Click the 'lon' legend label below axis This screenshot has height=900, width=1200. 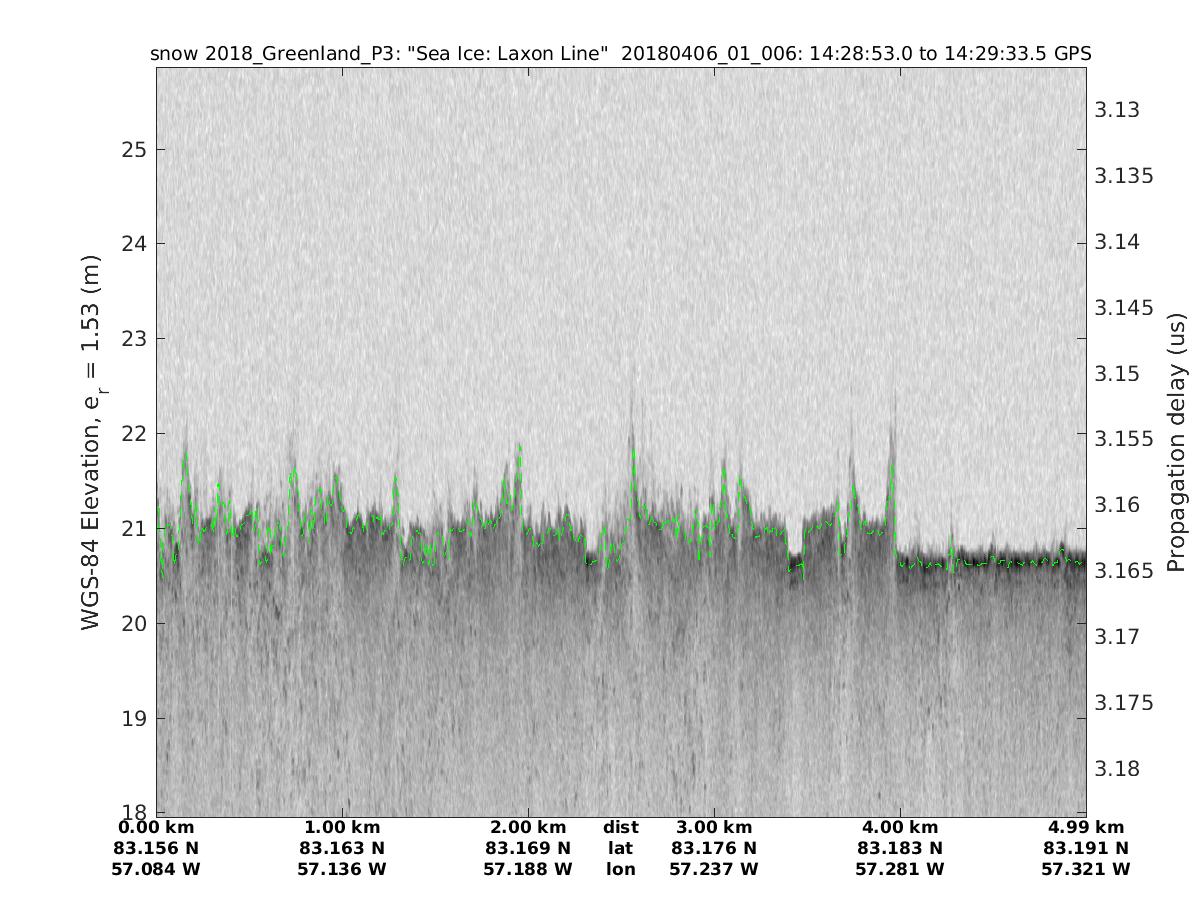[621, 869]
